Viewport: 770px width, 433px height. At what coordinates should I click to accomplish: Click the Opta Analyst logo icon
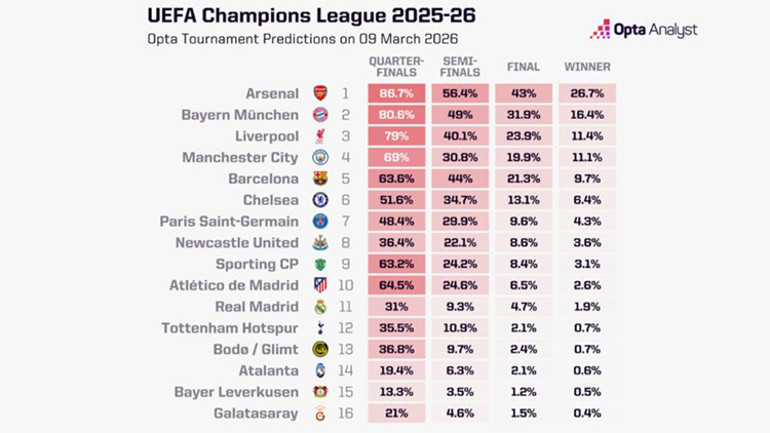point(600,29)
